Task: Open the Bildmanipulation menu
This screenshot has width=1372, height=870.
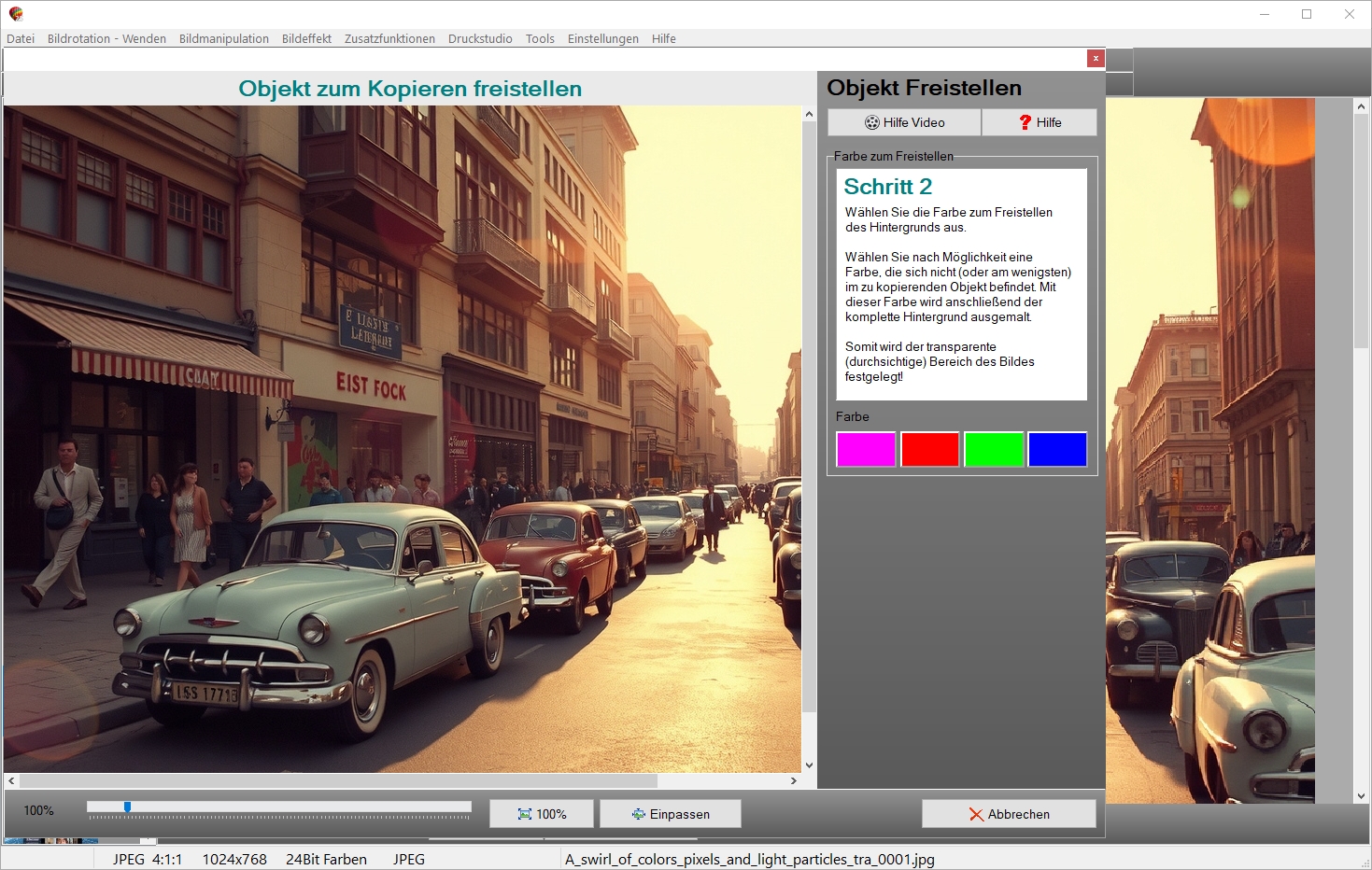Action: click(x=223, y=38)
